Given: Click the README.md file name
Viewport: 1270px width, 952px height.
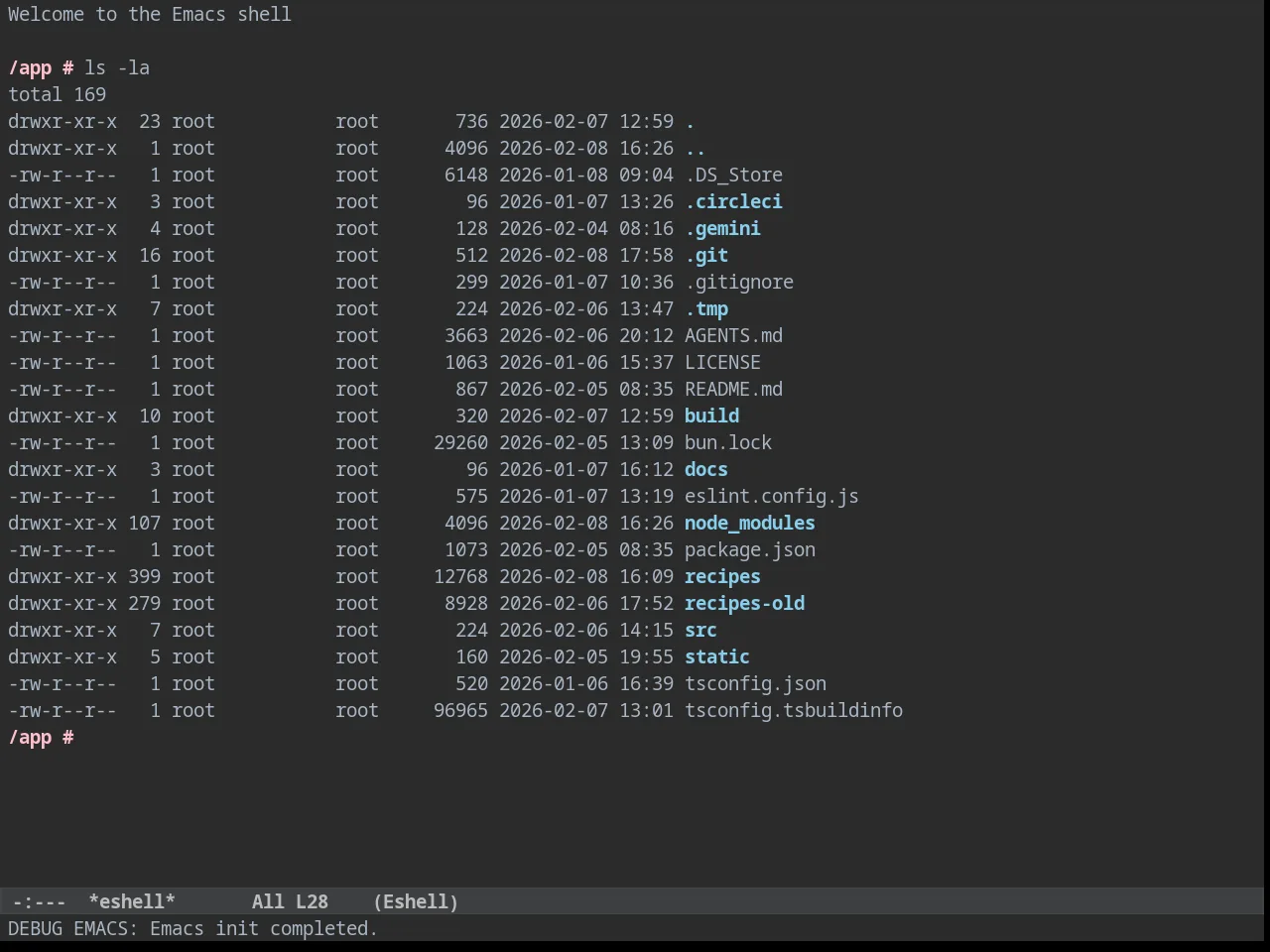Looking at the screenshot, I should (733, 389).
